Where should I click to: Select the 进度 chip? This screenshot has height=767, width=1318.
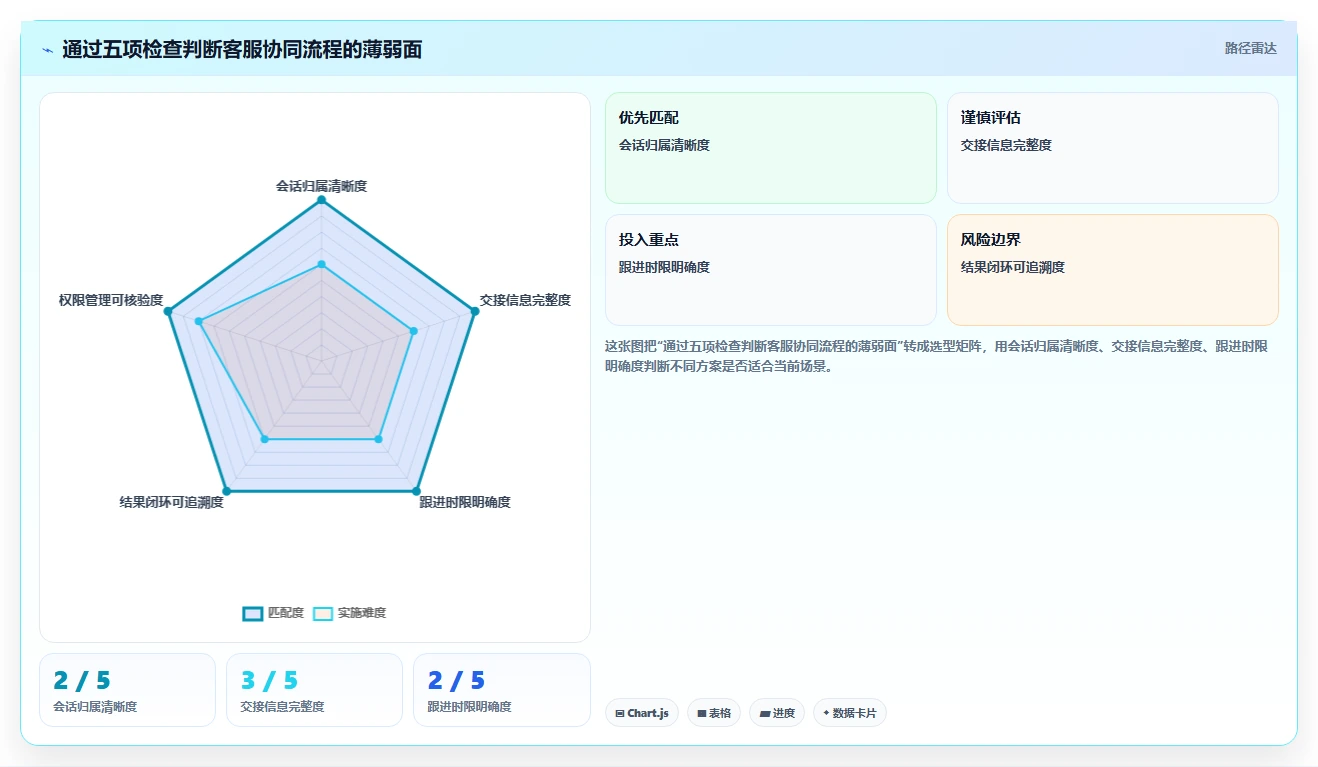click(777, 713)
